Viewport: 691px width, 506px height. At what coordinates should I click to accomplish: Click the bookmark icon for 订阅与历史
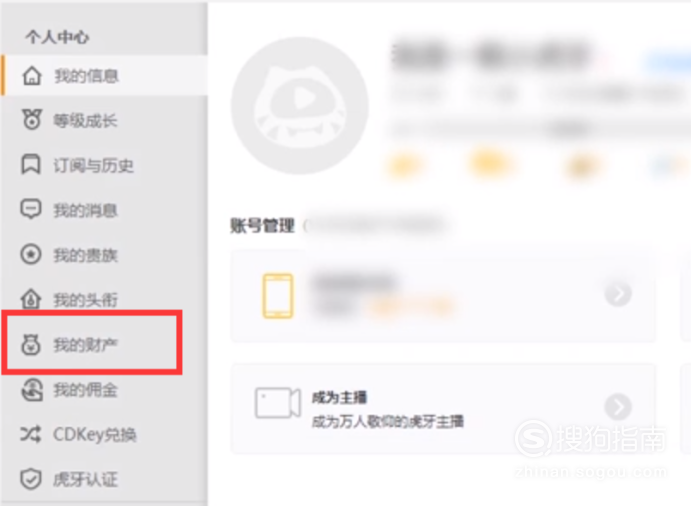point(31,165)
